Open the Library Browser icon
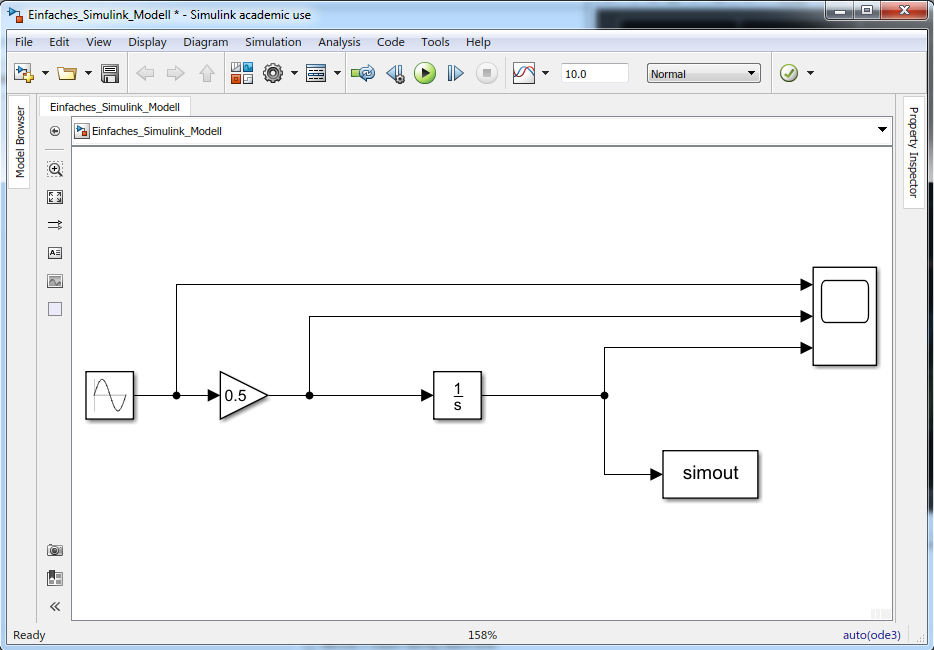Viewport: 934px width, 650px height. tap(242, 73)
